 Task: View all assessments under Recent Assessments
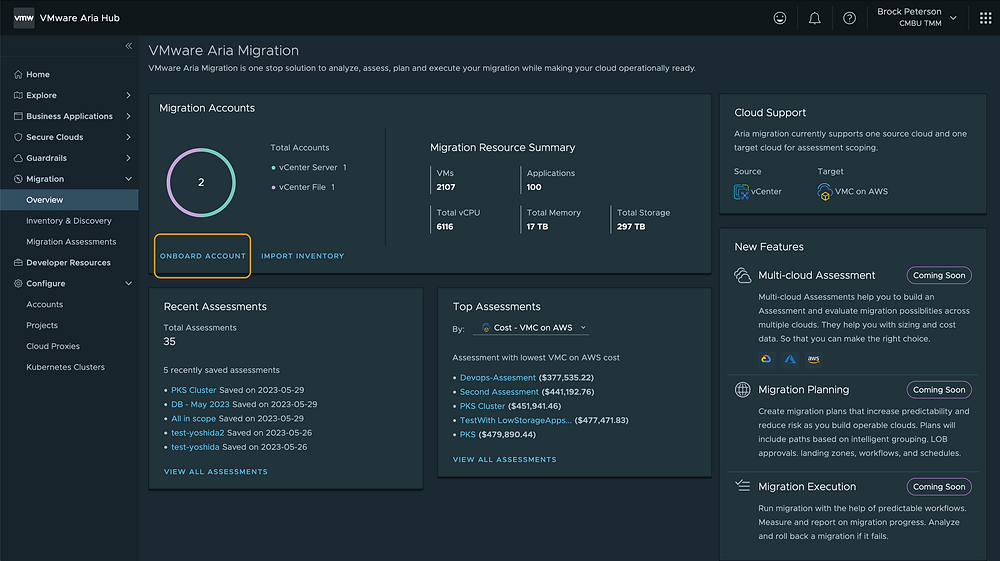click(216, 472)
